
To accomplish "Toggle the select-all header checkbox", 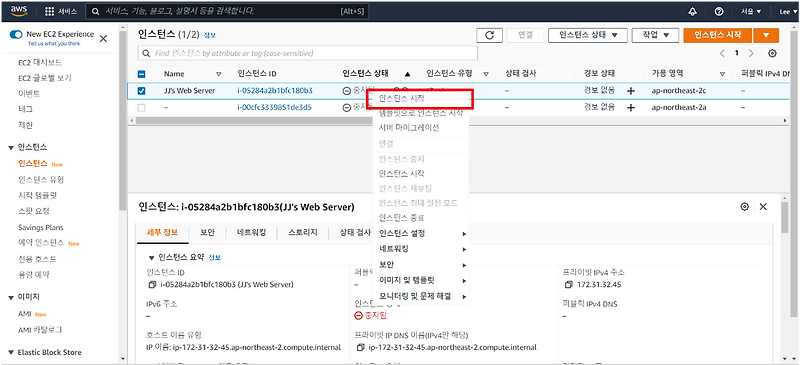I will pyautogui.click(x=142, y=74).
